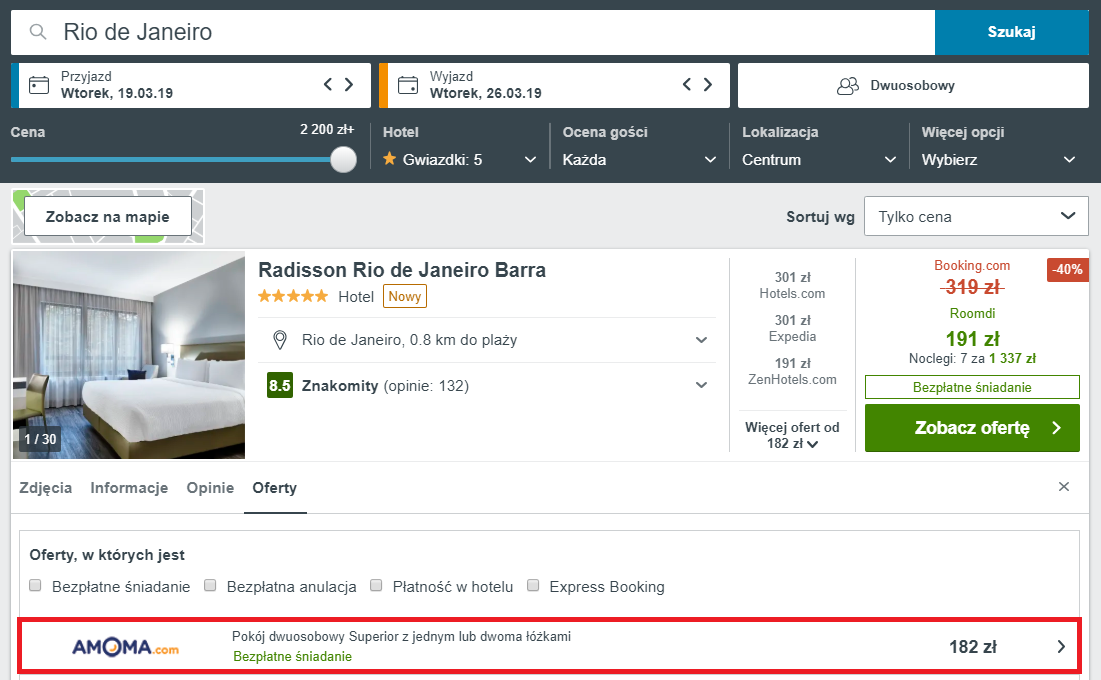Open Więcej opcji Wybierz dropdown
The image size is (1101, 680).
[x=998, y=159]
